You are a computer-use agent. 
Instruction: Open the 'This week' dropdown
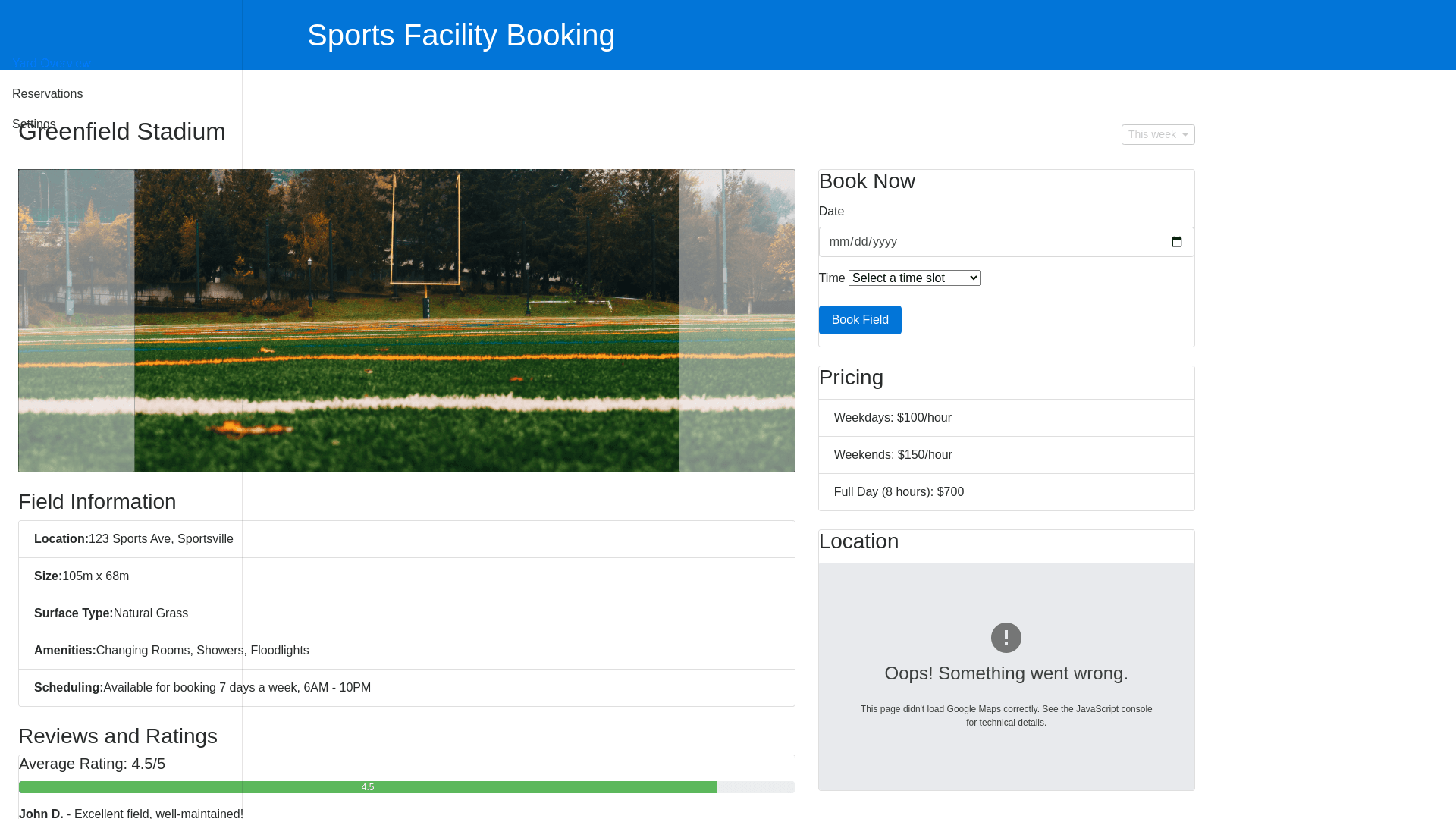point(1157,135)
